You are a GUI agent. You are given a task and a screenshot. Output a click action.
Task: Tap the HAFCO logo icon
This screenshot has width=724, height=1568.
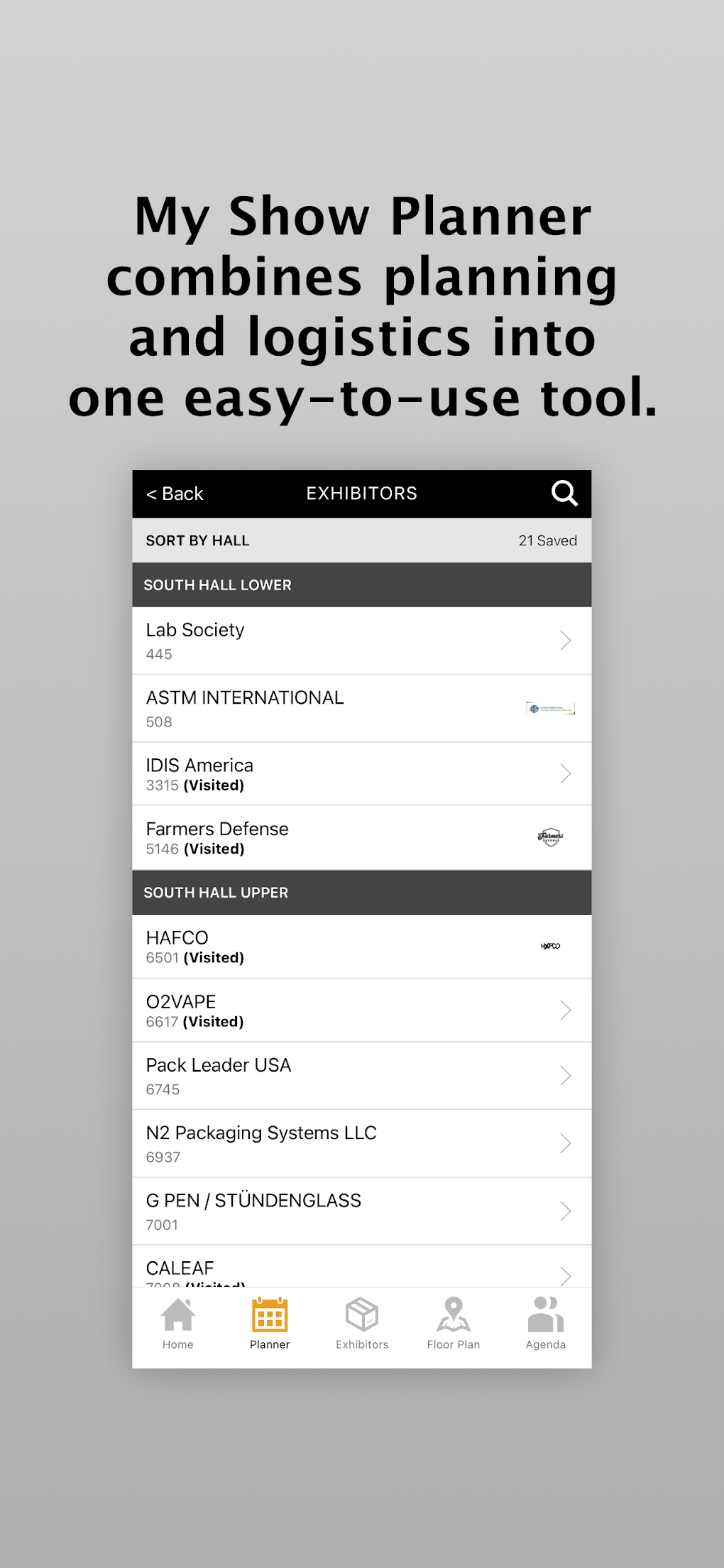pos(550,946)
